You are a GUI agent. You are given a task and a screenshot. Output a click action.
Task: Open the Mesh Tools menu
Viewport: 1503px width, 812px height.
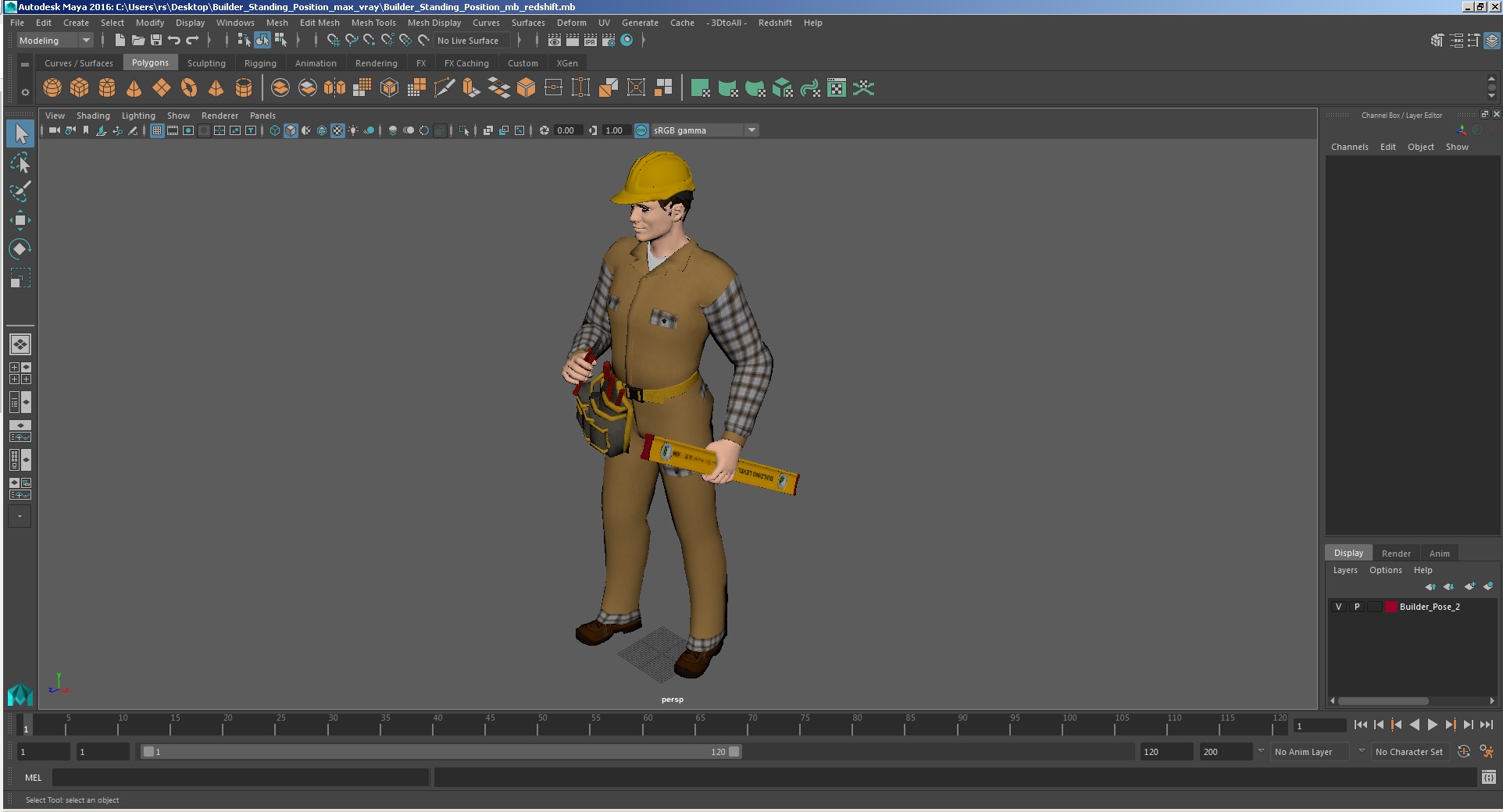pyautogui.click(x=373, y=23)
